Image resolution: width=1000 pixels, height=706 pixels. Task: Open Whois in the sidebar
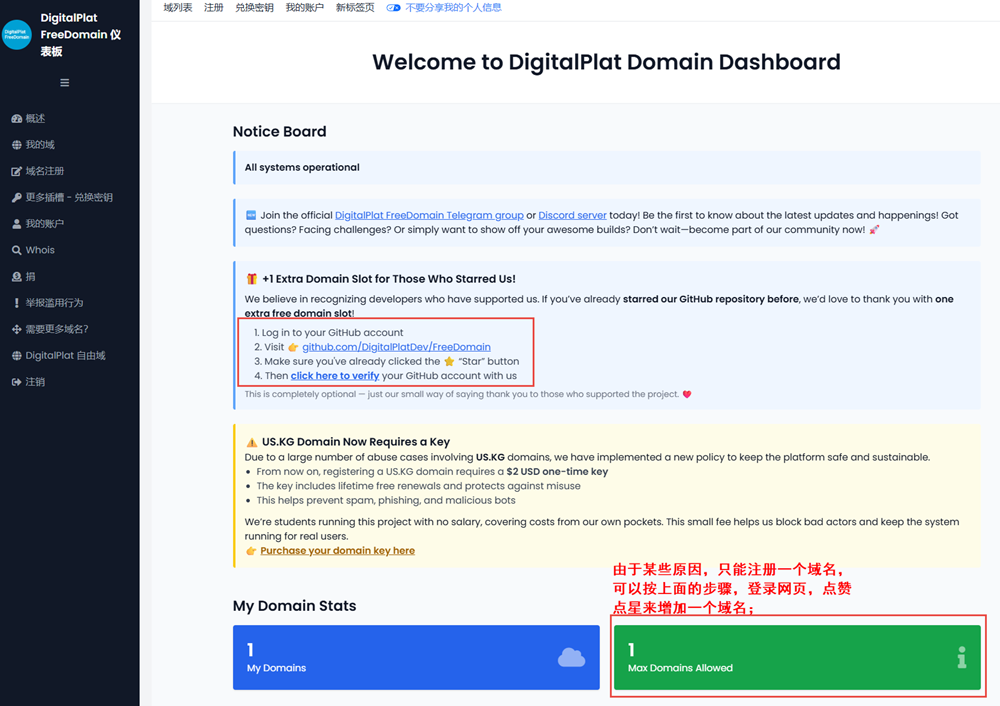click(x=40, y=250)
